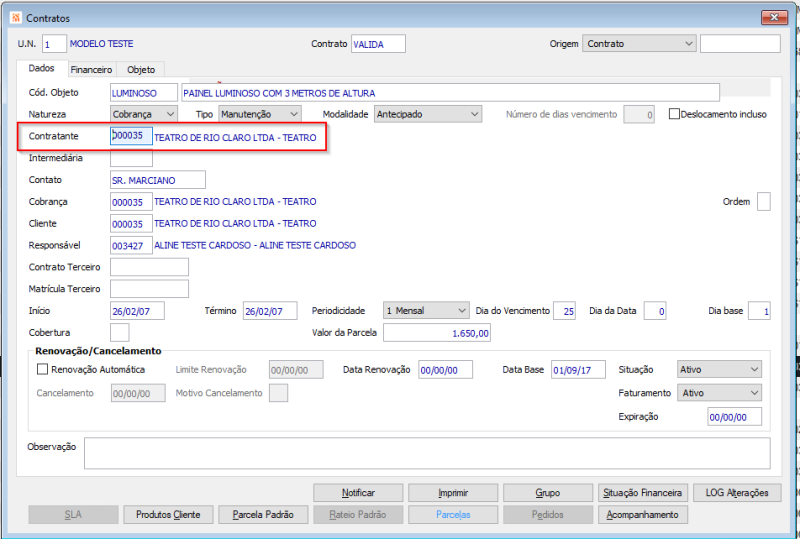This screenshot has width=800, height=539.
Task: Click the Ordem field
Action: (764, 202)
